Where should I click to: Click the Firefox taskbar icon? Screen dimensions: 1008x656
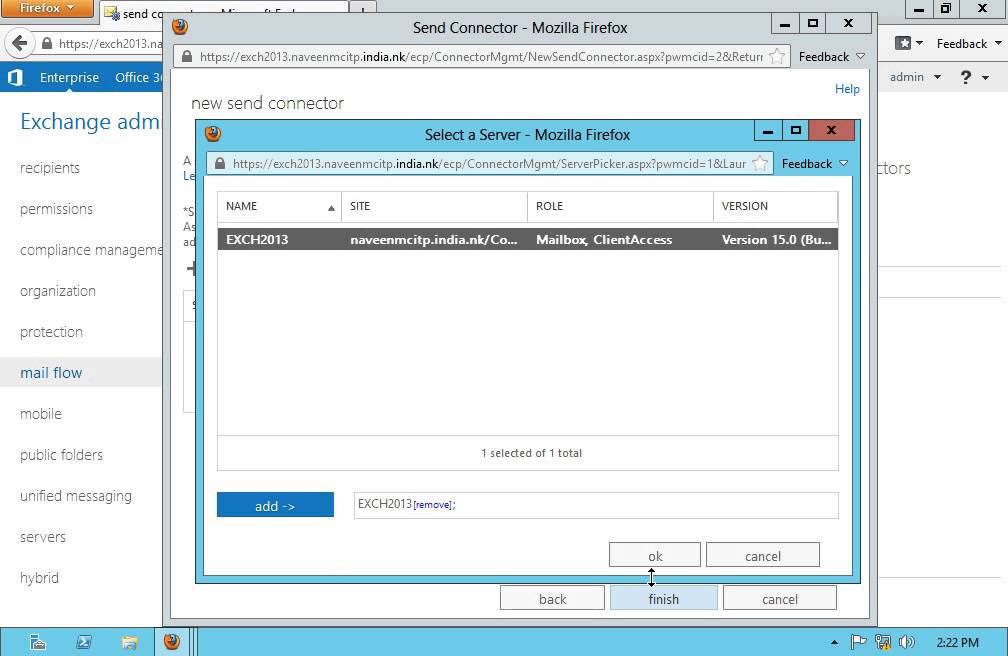pyautogui.click(x=172, y=642)
